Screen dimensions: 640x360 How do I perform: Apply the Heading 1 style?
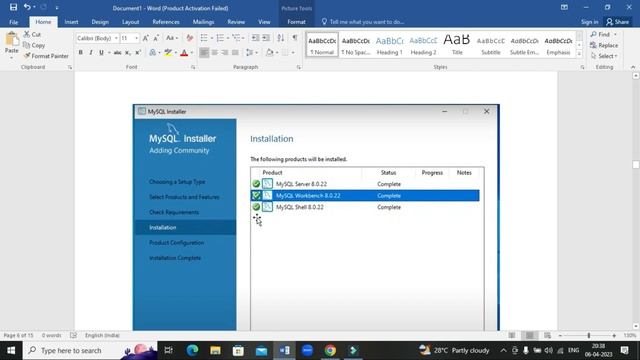click(389, 45)
